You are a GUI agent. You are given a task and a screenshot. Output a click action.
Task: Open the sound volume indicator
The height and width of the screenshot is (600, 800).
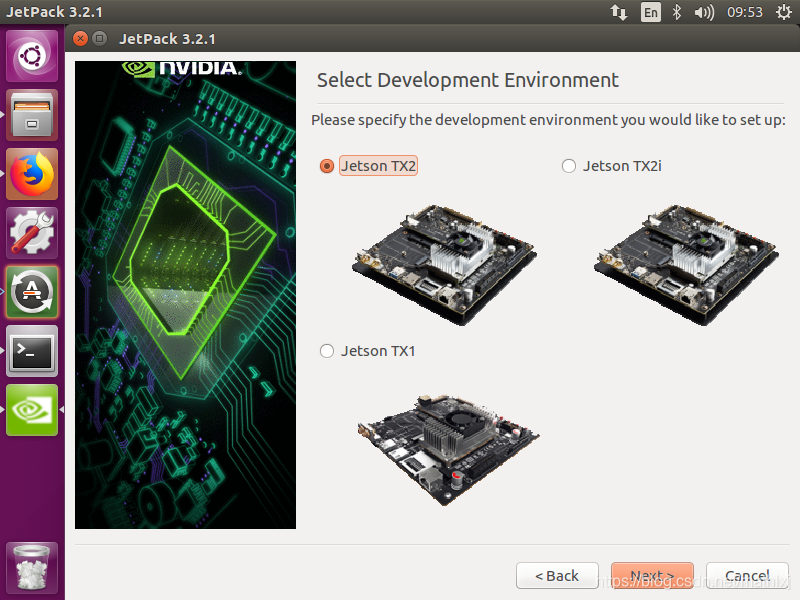pyautogui.click(x=704, y=12)
